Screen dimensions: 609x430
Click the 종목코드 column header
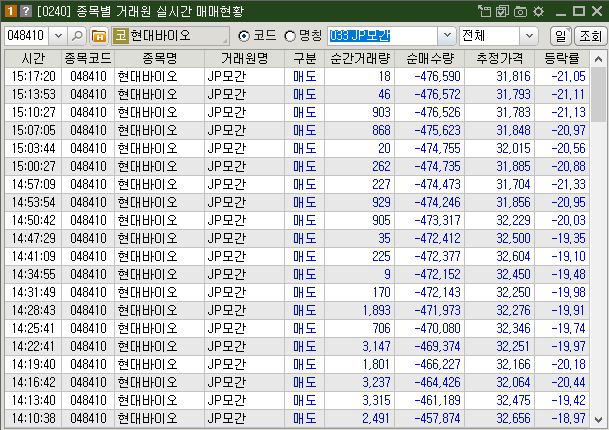coord(88,59)
